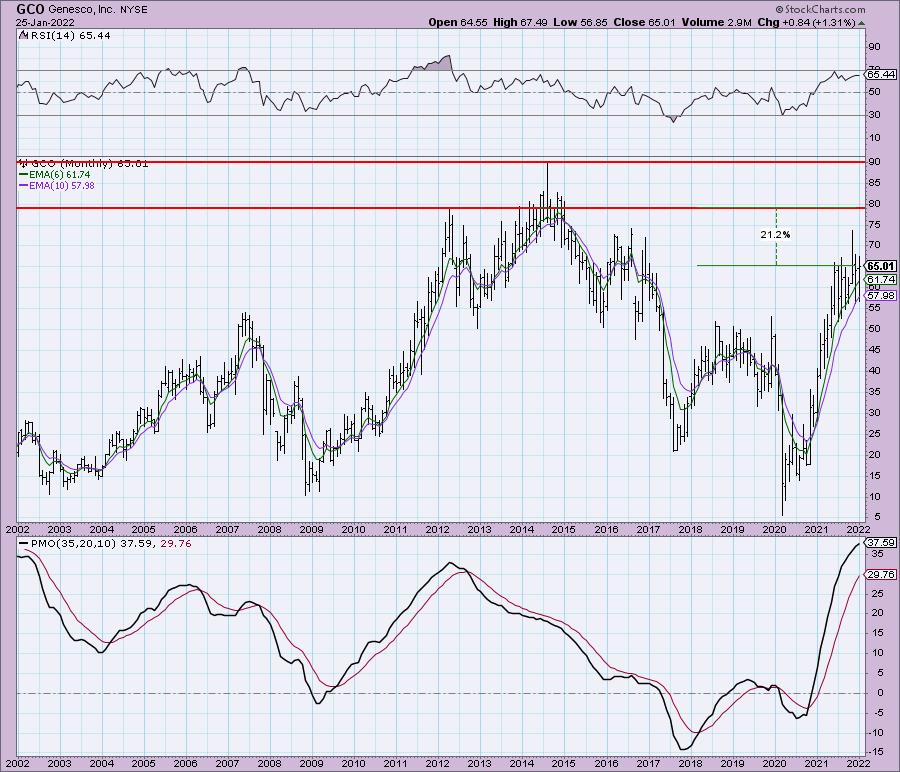This screenshot has width=900, height=772.
Task: Click the 61.74 EMA price tag
Action: 881,280
